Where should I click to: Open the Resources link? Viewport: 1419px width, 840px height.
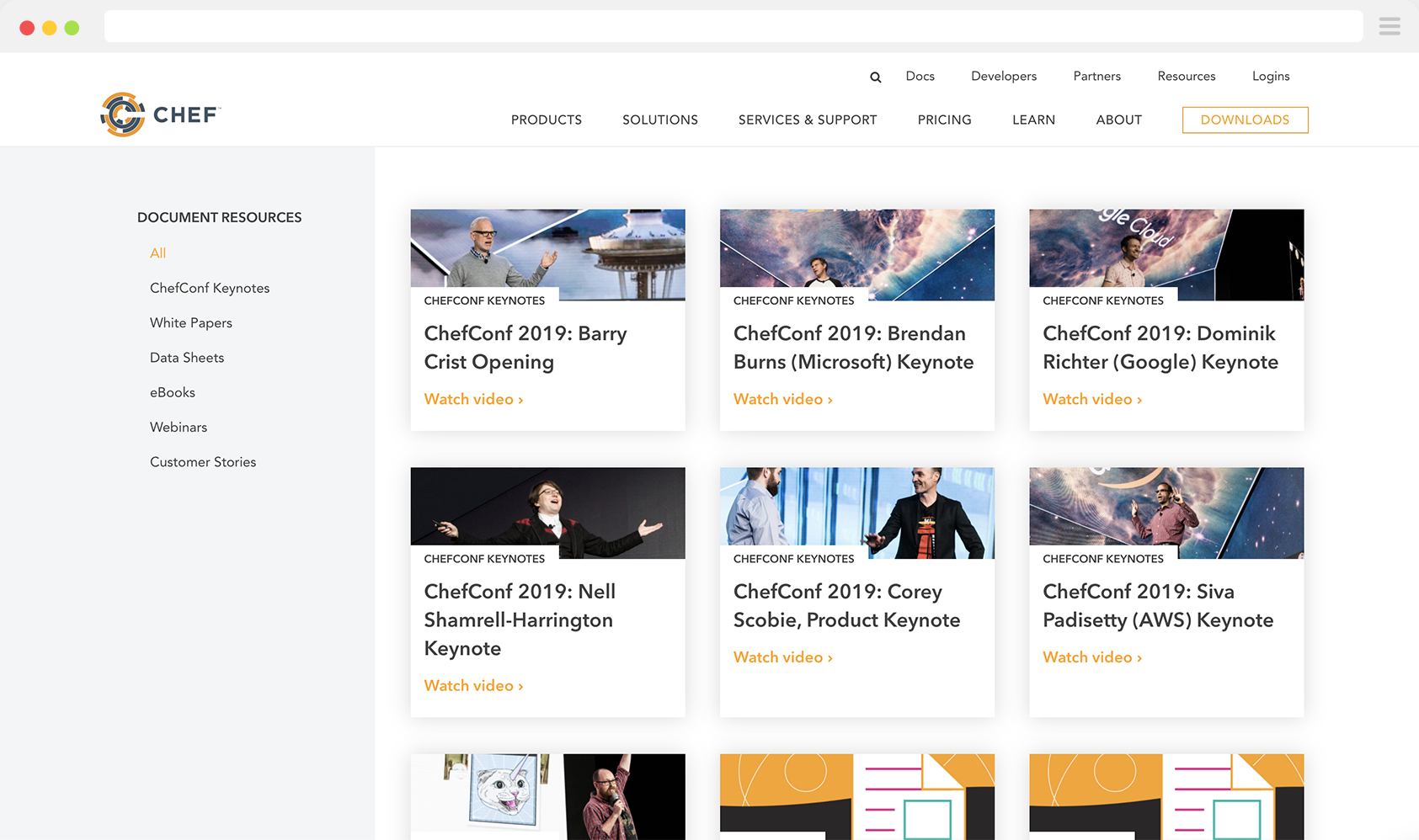[1186, 76]
